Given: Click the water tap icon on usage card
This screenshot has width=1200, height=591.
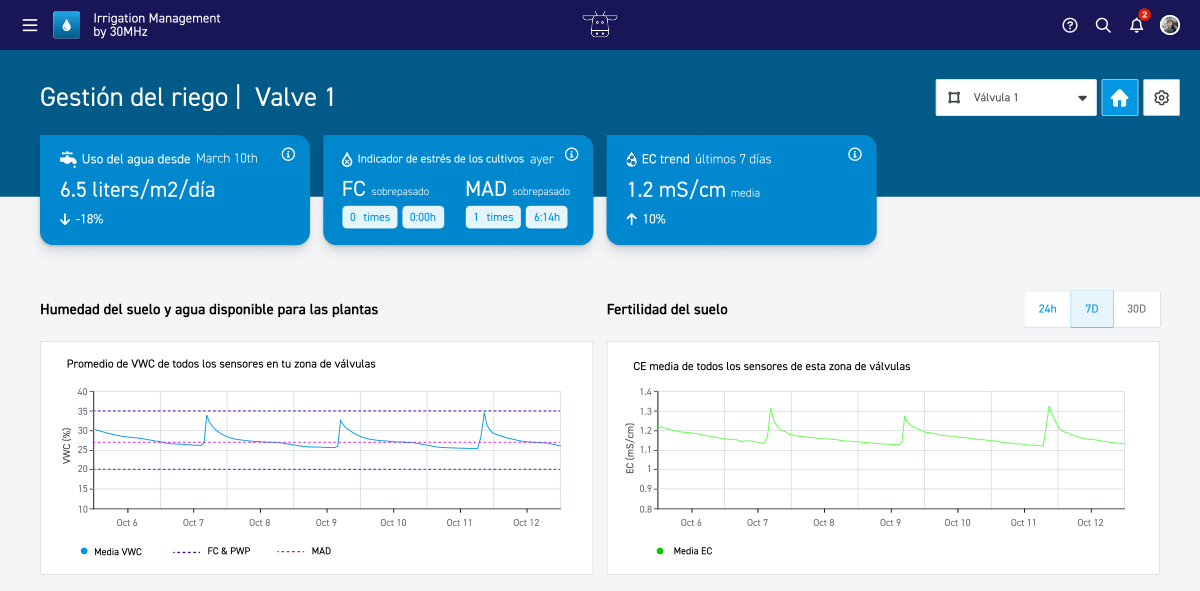Looking at the screenshot, I should (68, 158).
